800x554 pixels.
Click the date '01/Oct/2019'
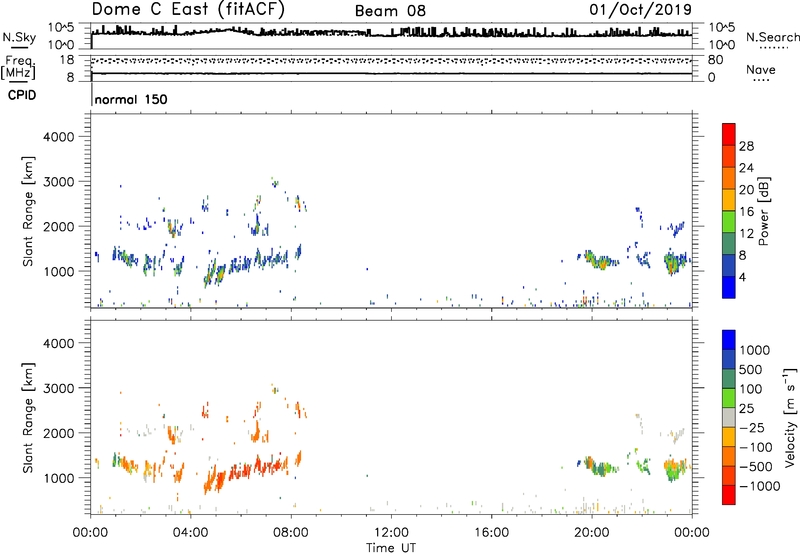[640, 10]
